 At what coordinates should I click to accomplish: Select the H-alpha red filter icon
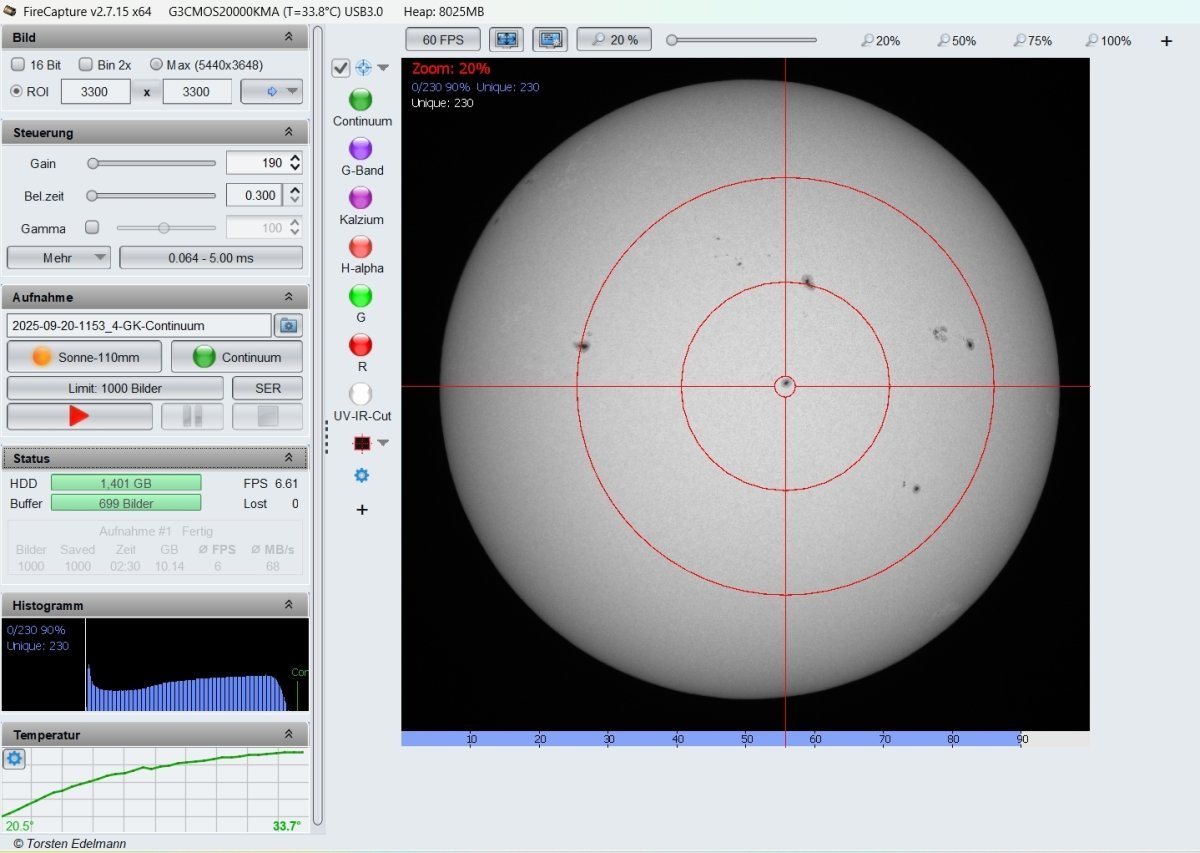coord(361,246)
